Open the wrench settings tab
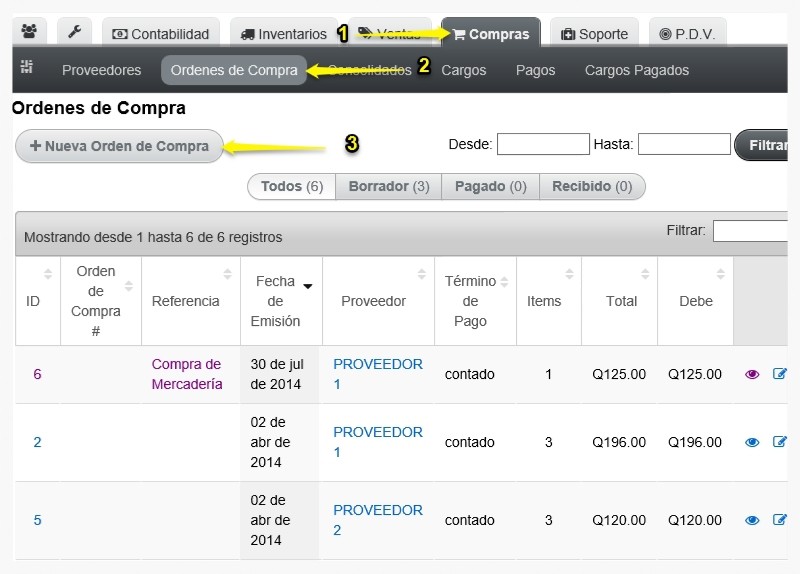800x574 pixels. [x=74, y=32]
